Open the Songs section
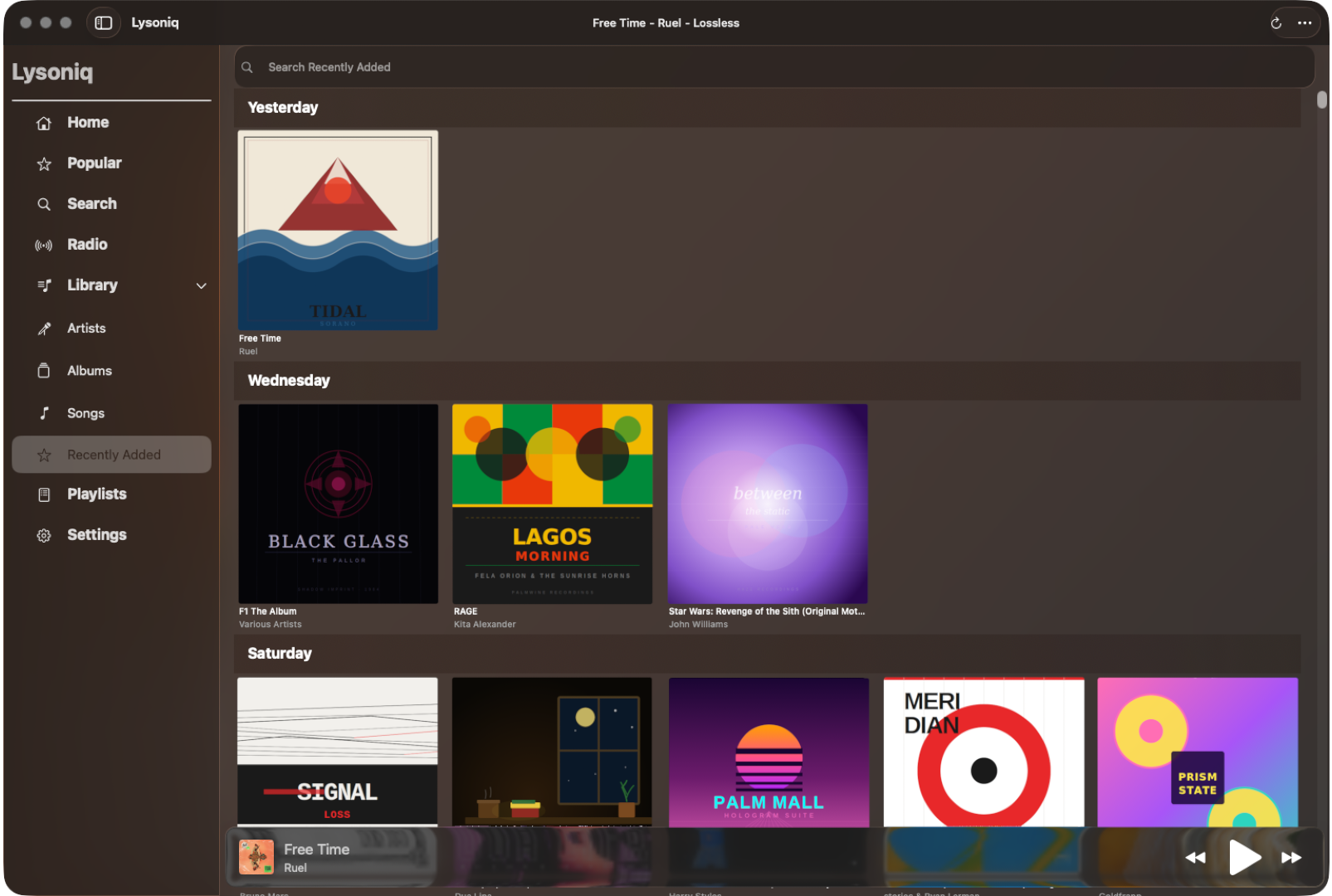Viewport: 1332px width, 896px height. coord(85,412)
